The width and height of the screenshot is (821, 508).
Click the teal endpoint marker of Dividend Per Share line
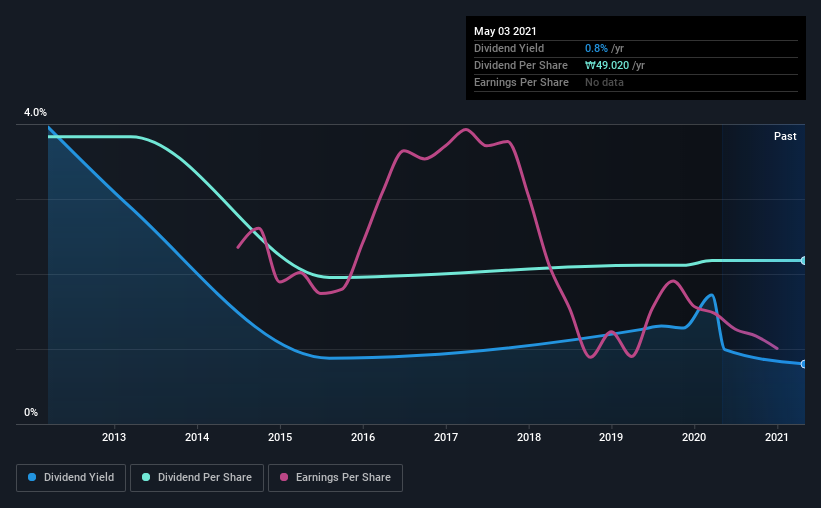tap(803, 260)
